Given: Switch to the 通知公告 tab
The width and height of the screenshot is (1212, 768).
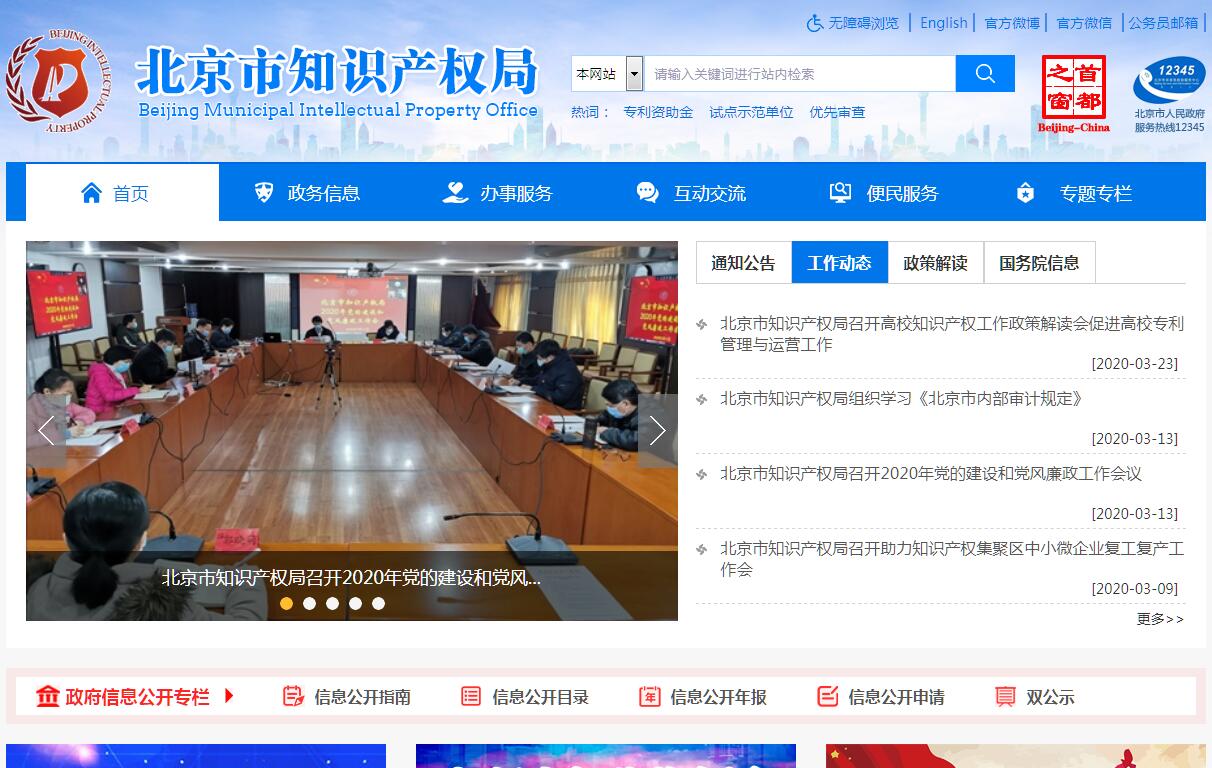Looking at the screenshot, I should [743, 263].
